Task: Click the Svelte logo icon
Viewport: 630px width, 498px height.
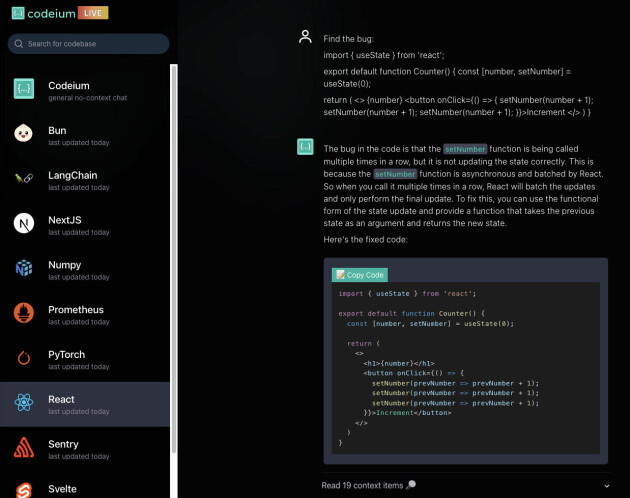Action: (x=24, y=491)
